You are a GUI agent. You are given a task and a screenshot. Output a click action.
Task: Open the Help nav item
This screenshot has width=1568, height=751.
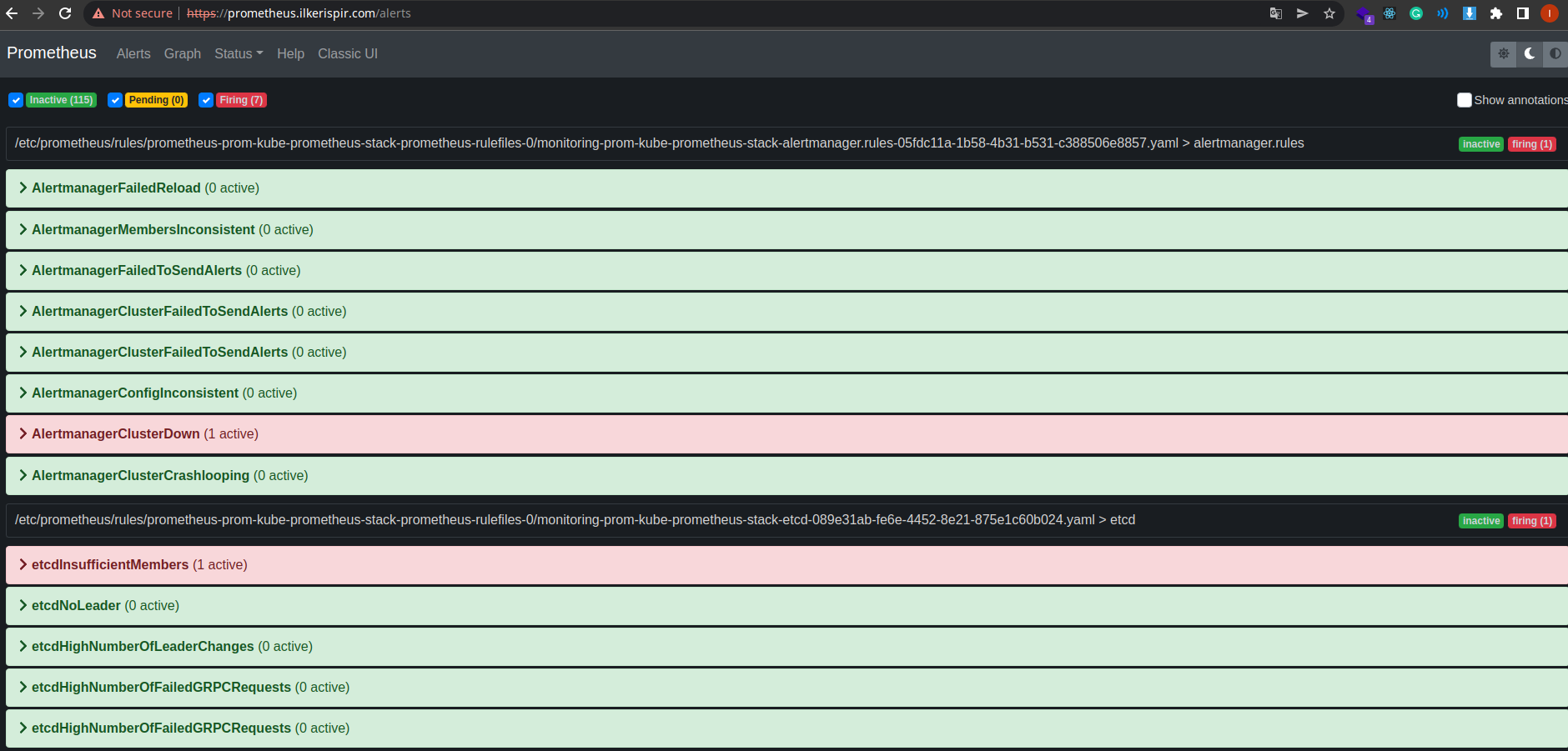(290, 53)
